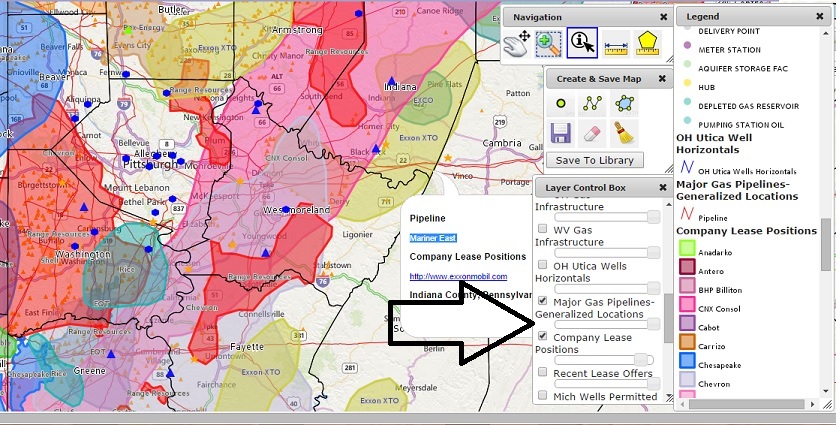Image resolution: width=836 pixels, height=425 pixels.
Task: Click the Save To Library button
Action: click(594, 160)
